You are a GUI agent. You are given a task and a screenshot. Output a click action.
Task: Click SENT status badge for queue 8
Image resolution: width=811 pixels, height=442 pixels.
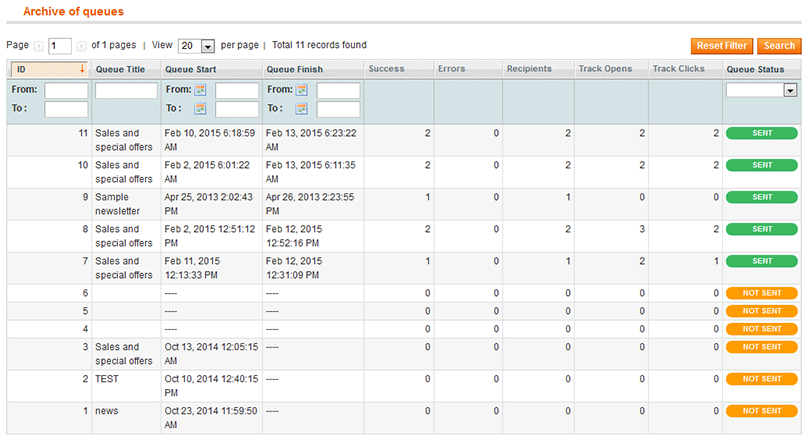pos(761,230)
